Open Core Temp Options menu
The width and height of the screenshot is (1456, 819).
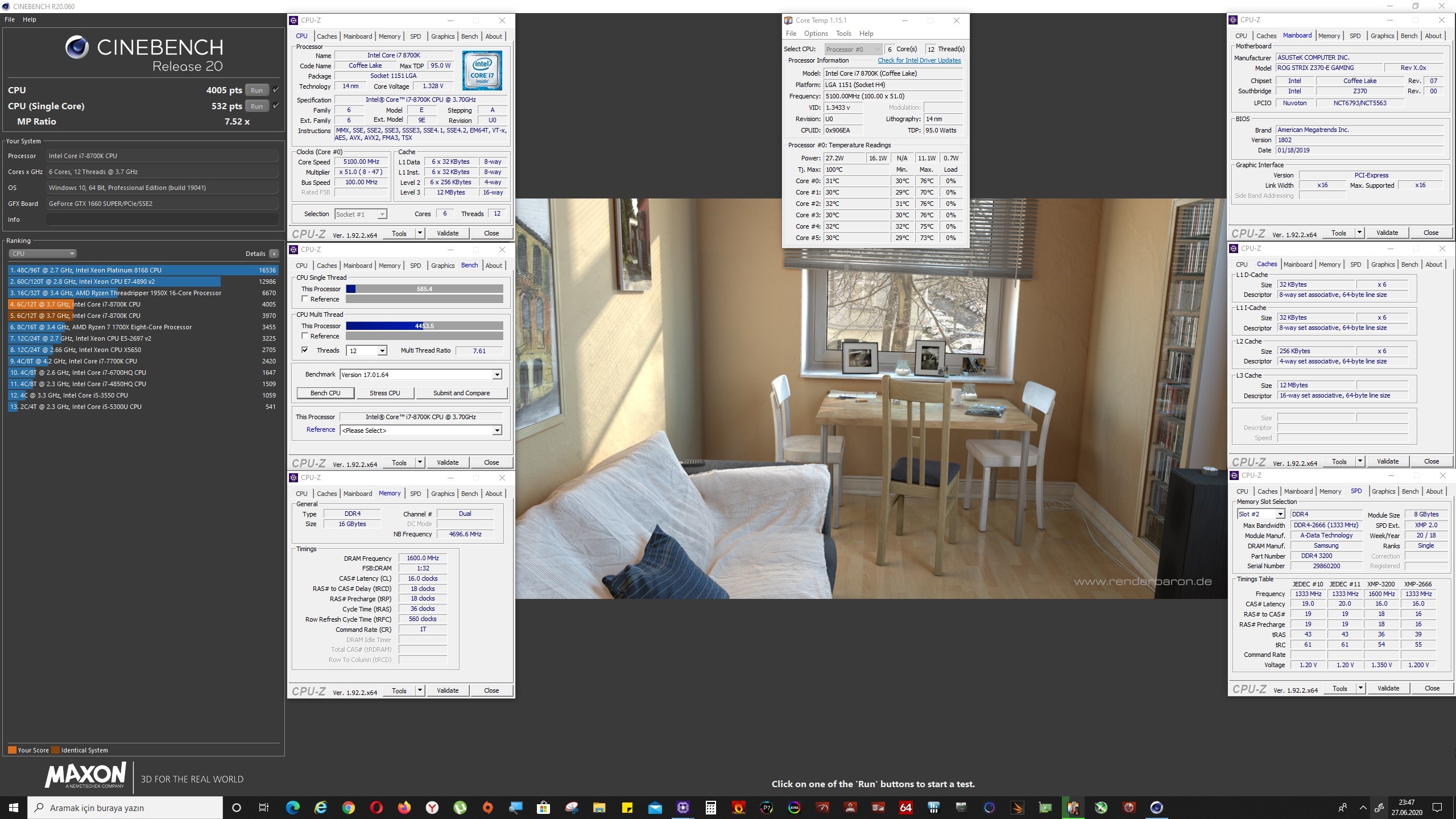point(816,34)
